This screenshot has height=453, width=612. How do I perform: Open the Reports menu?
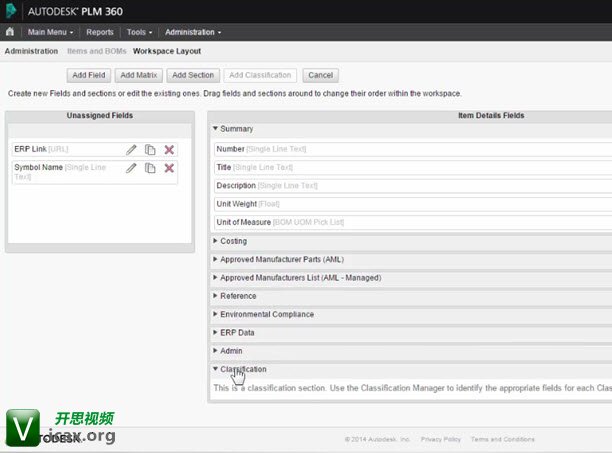(100, 32)
